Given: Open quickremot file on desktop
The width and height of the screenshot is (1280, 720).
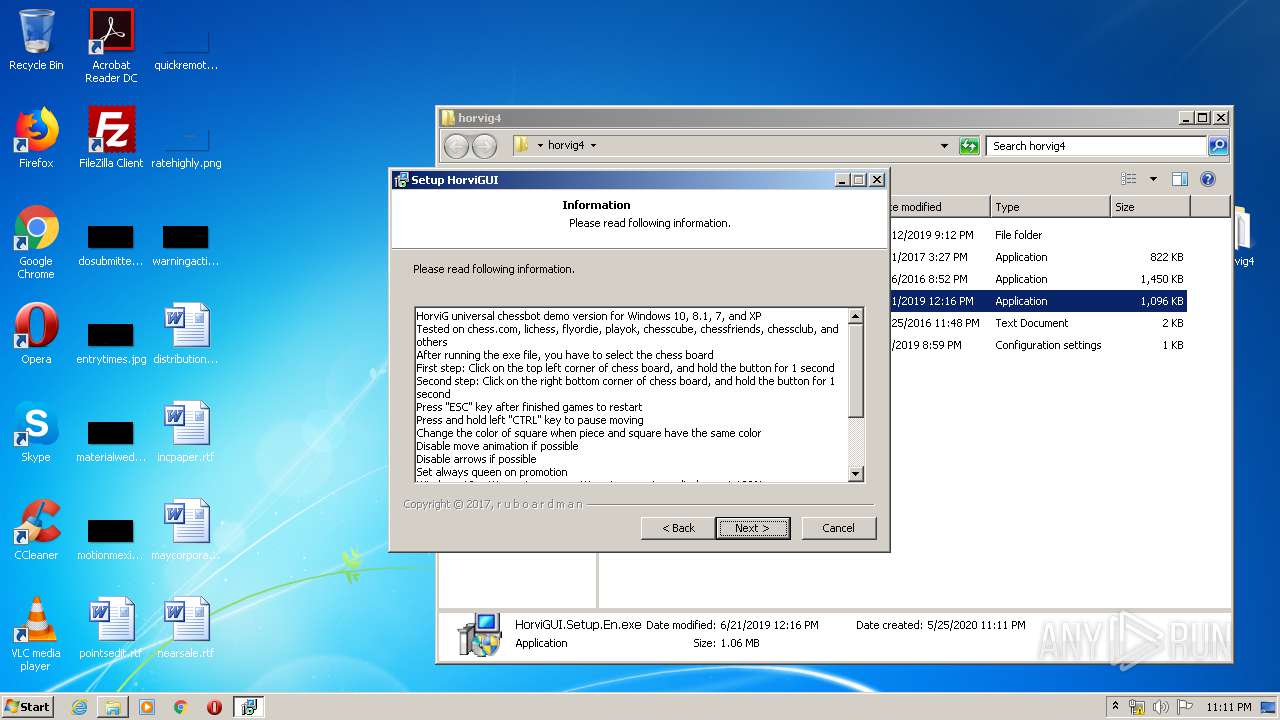Looking at the screenshot, I should tap(186, 50).
